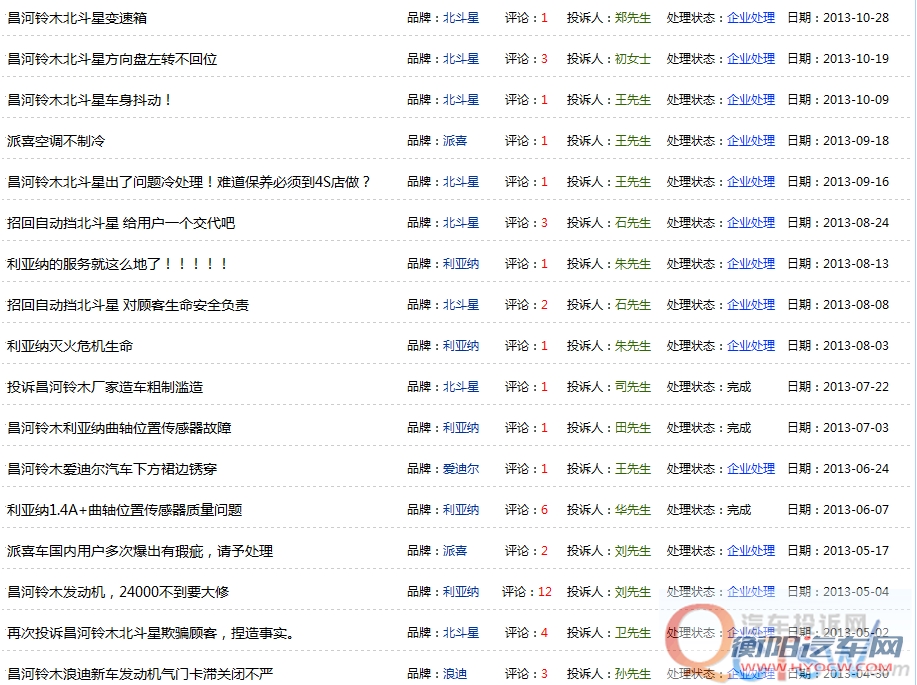This screenshot has height=685, width=917.
Task: Click 企业处理 status in 给用户一个交代吧 row
Action: [x=751, y=222]
